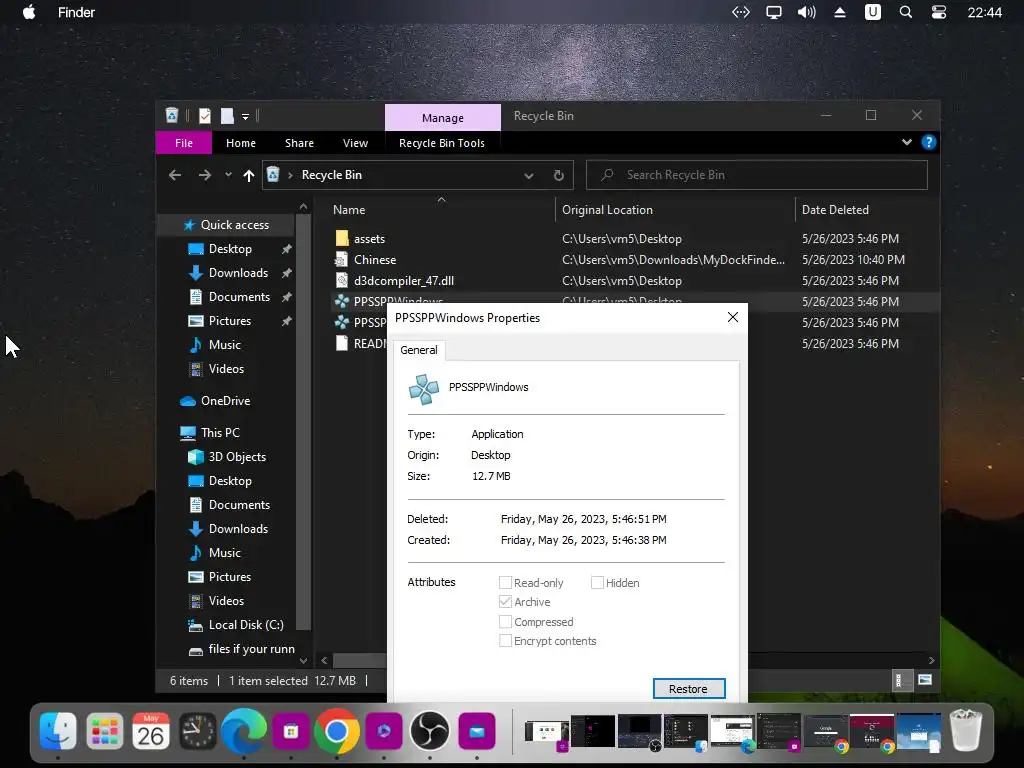Expand the address bar history dropdown
Image resolution: width=1024 pixels, height=768 pixels.
point(528,176)
